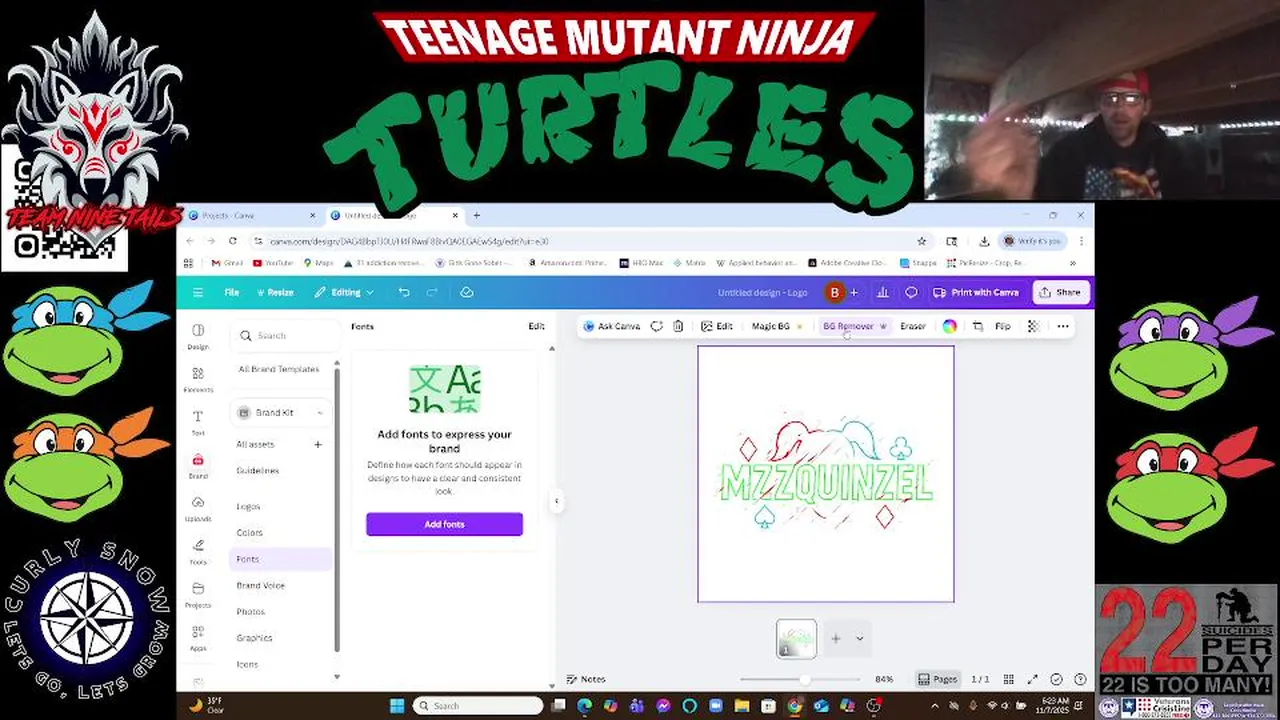Open the File menu

point(231,292)
